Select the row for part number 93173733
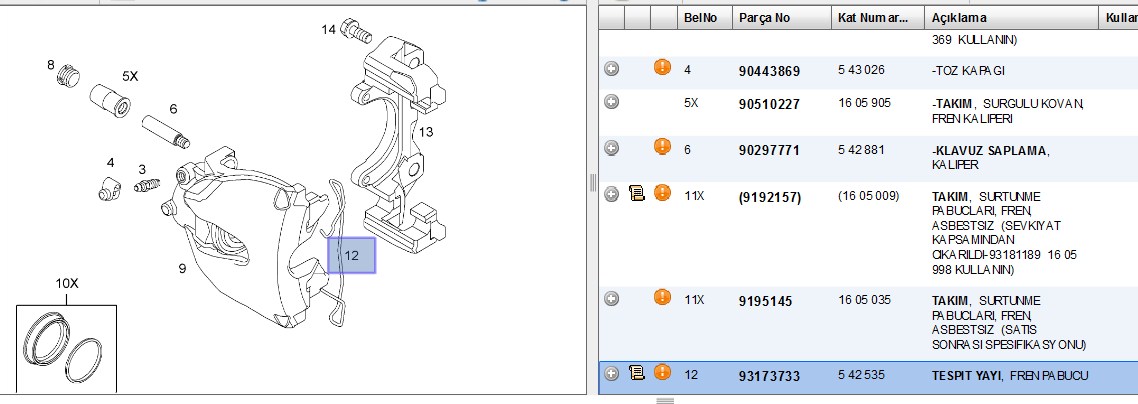The height and width of the screenshot is (404, 1138). [868, 376]
